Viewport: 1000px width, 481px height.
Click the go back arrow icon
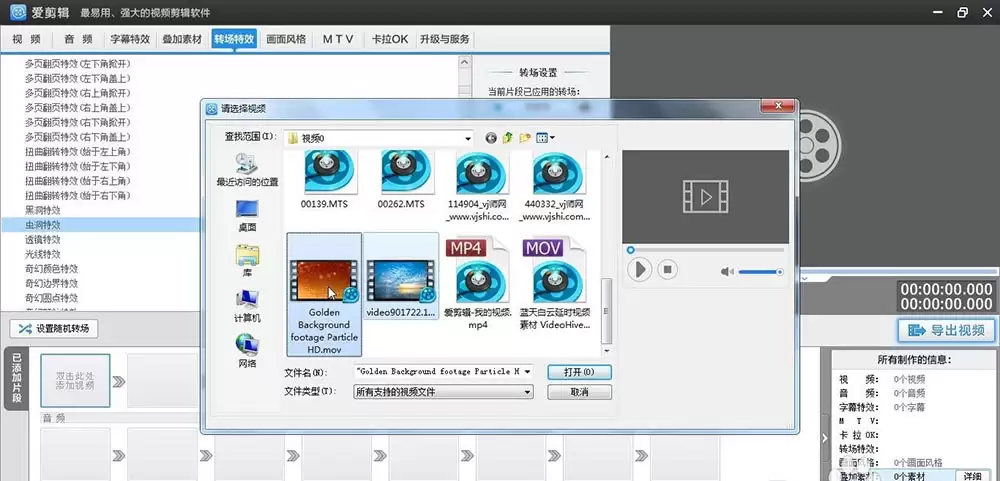coord(490,138)
